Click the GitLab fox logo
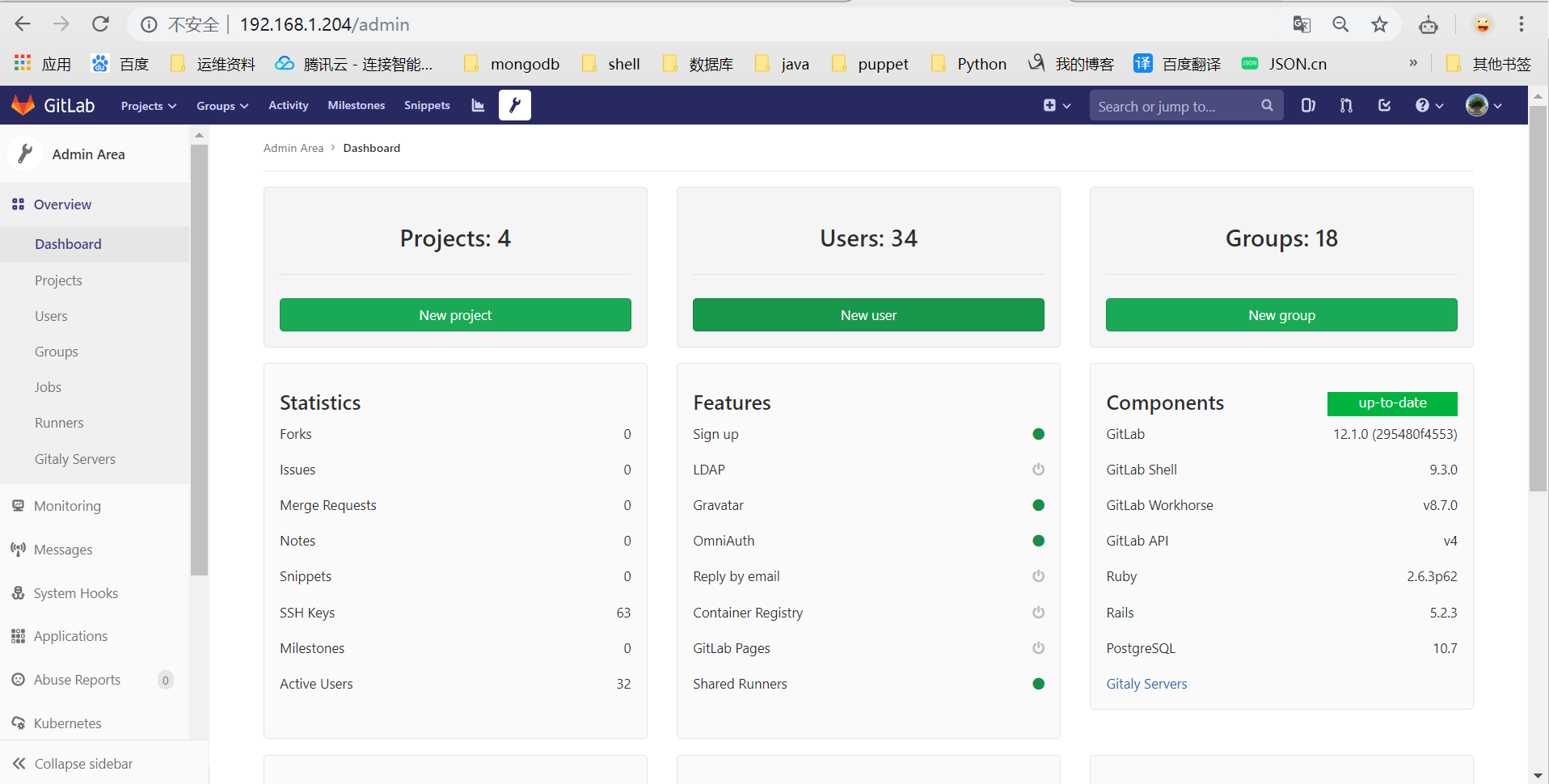 point(23,105)
